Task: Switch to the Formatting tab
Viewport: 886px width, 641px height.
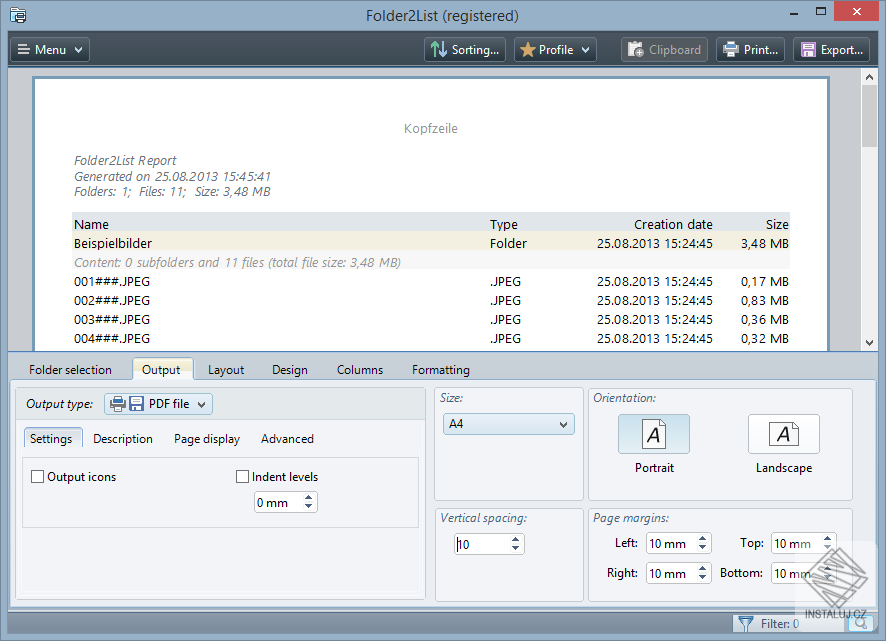Action: tap(439, 369)
